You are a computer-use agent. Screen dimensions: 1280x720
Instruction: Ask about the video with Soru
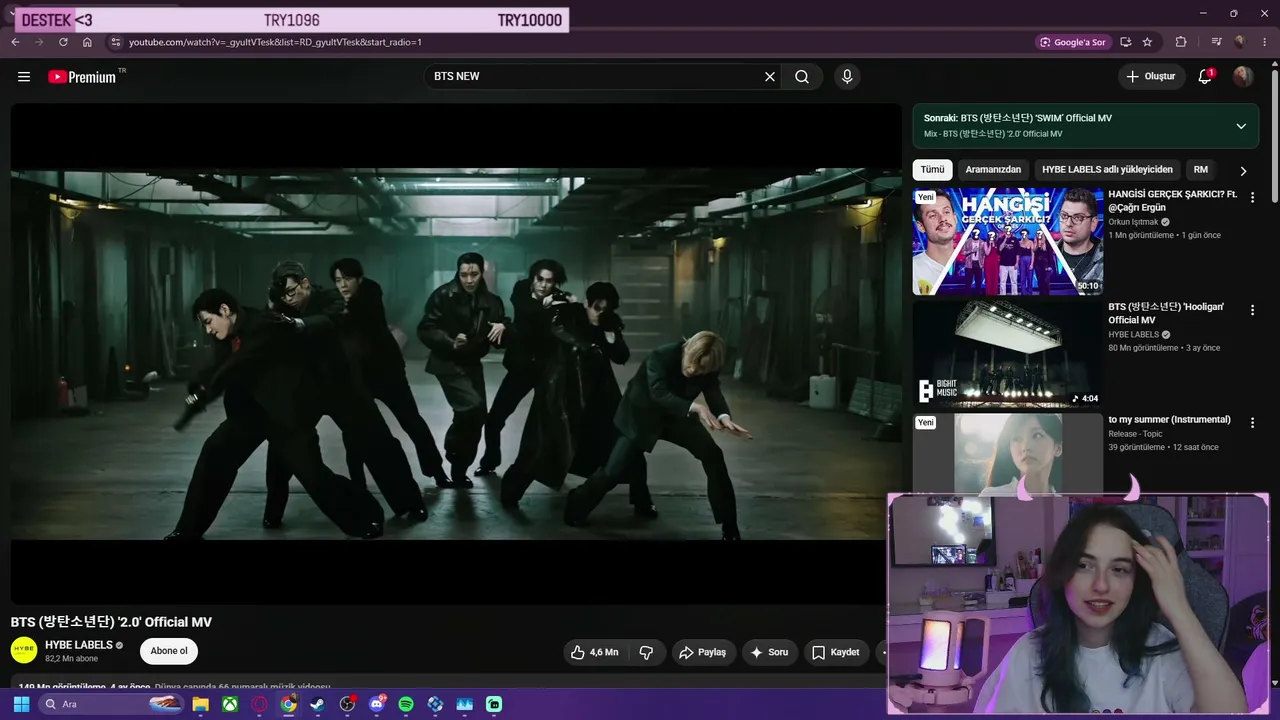click(x=769, y=652)
